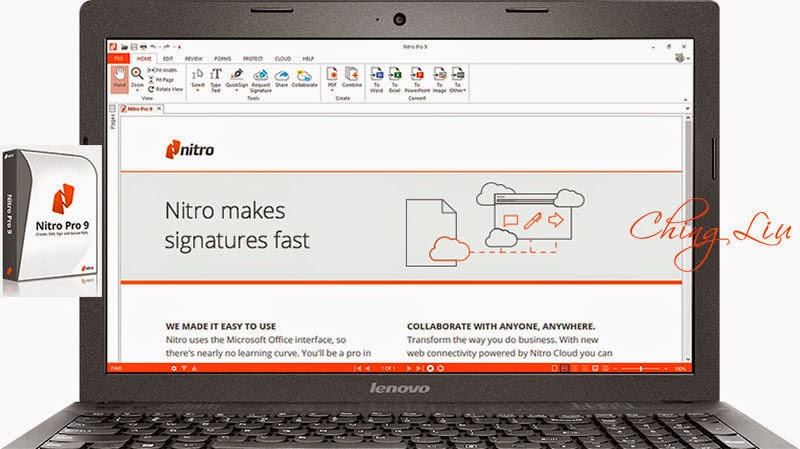Open the PDF create dropdown arrow

click(332, 90)
